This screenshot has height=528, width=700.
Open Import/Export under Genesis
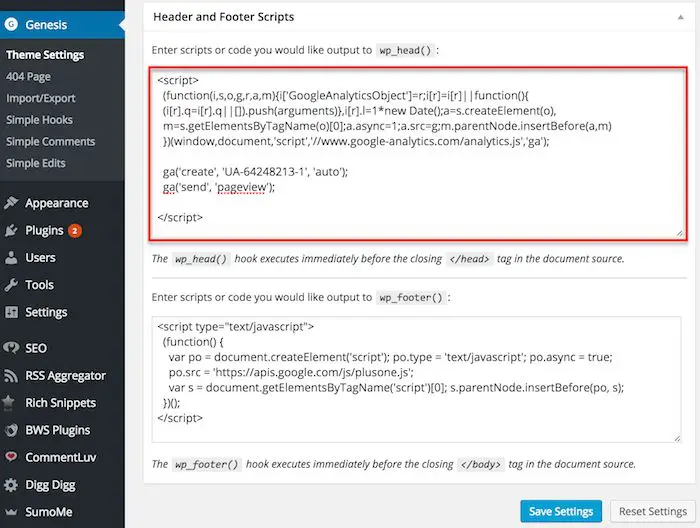pyautogui.click(x=41, y=98)
